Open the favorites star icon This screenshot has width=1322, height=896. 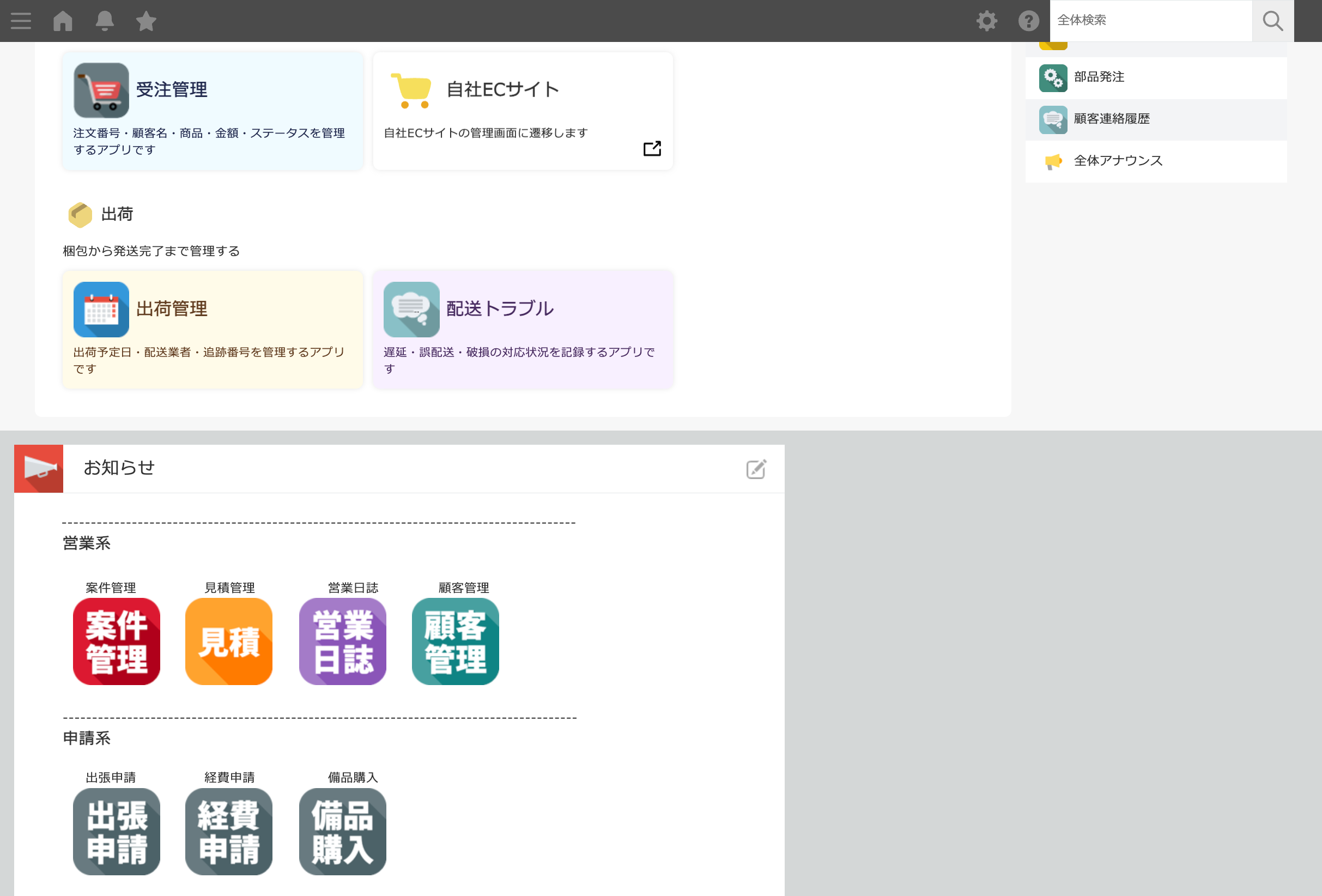[x=146, y=21]
